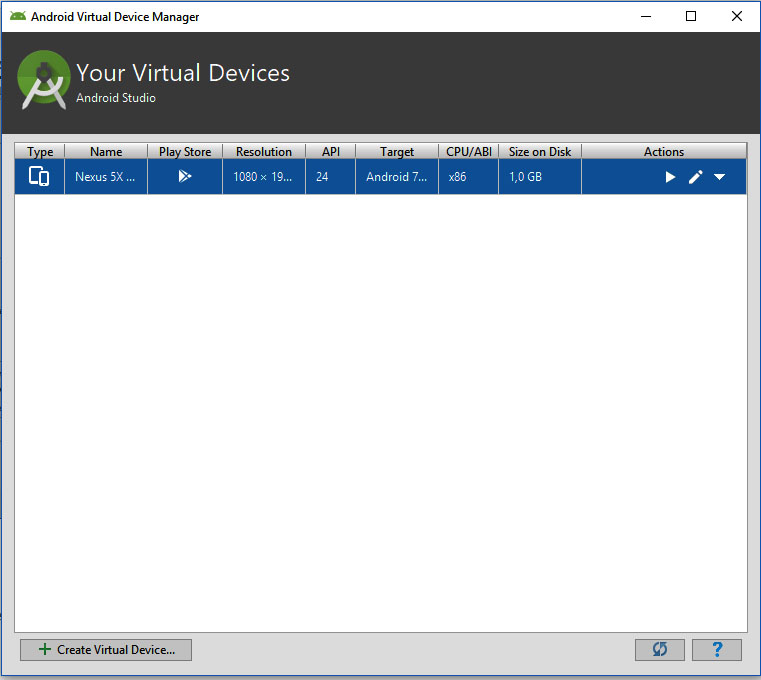Open help with the question mark button
The height and width of the screenshot is (680, 761).
click(717, 649)
